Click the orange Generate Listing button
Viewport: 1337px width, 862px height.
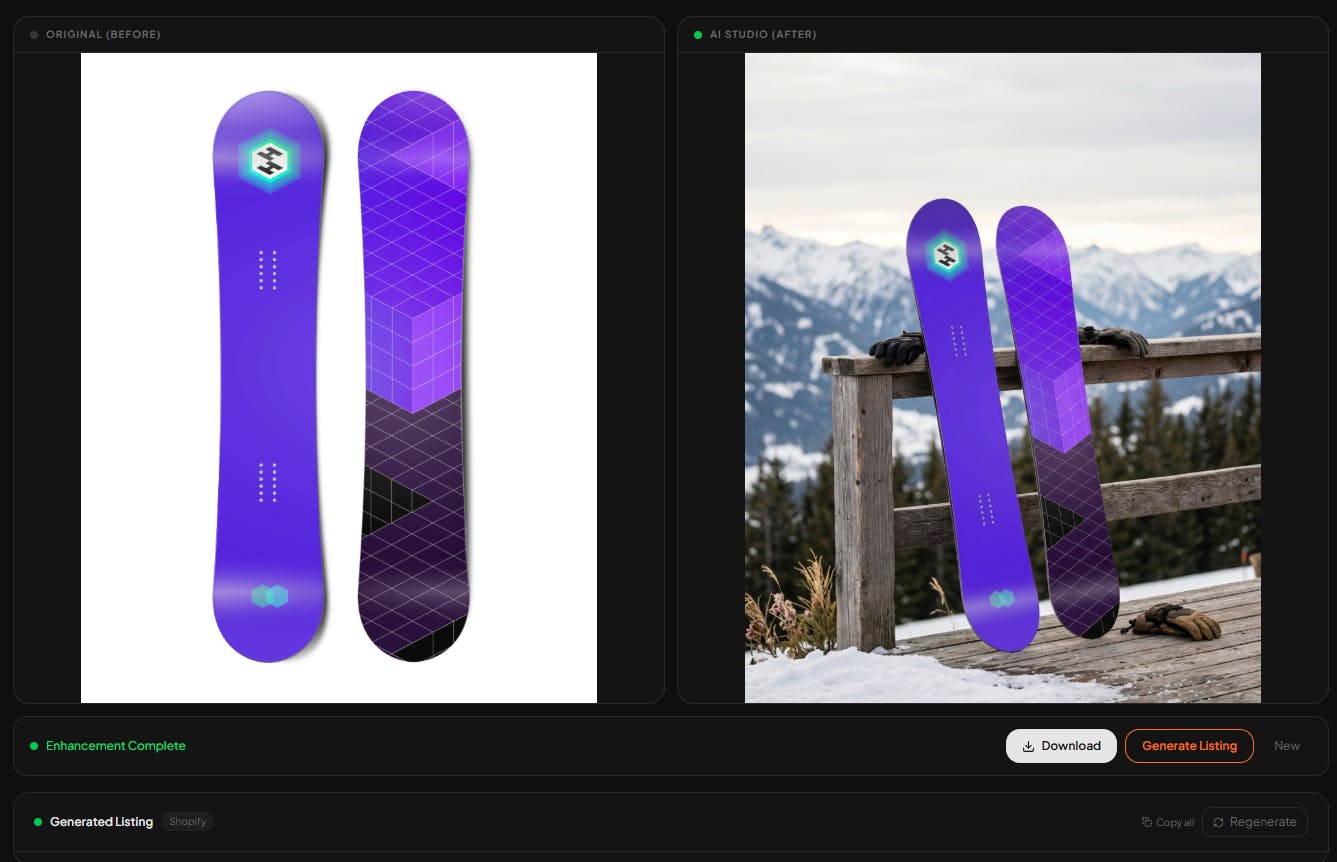click(1189, 746)
